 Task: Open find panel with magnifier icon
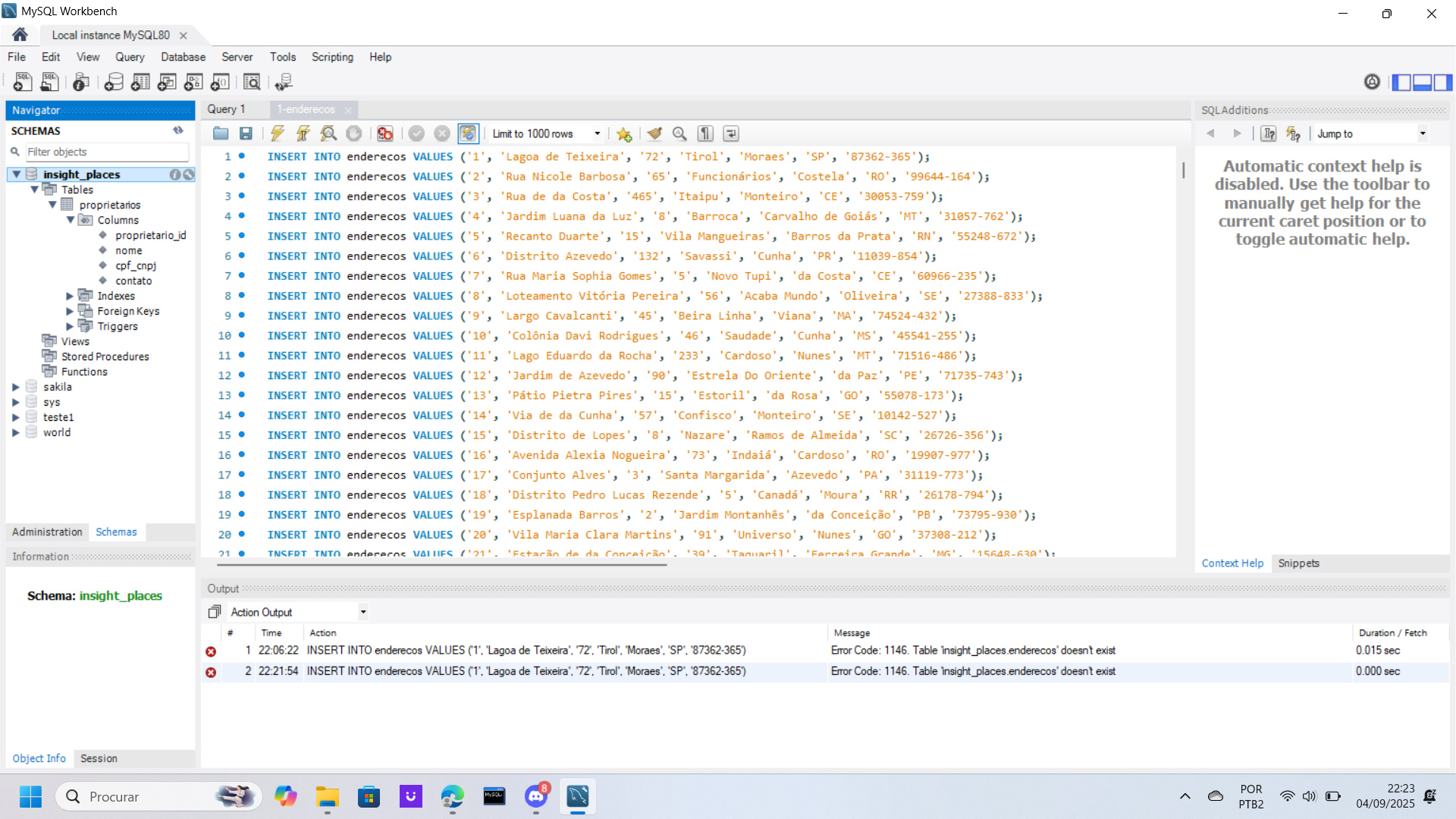pos(679,133)
